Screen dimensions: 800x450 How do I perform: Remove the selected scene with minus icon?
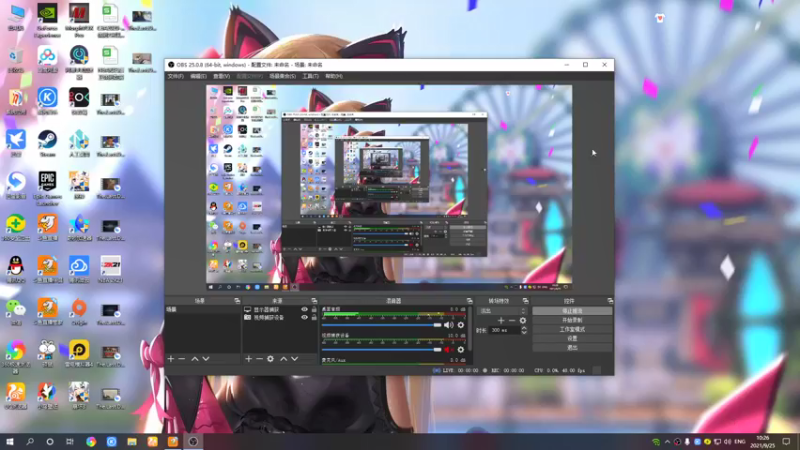pos(182,359)
